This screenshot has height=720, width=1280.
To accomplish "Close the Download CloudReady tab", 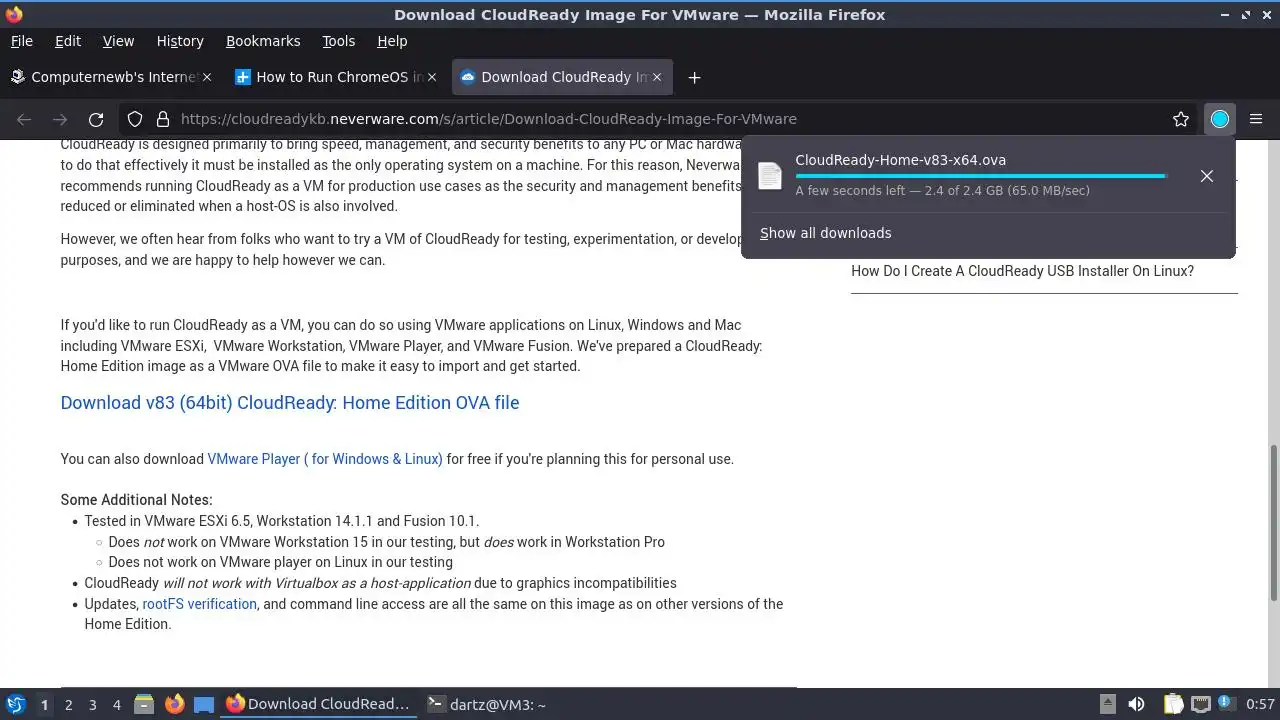I will click(657, 77).
